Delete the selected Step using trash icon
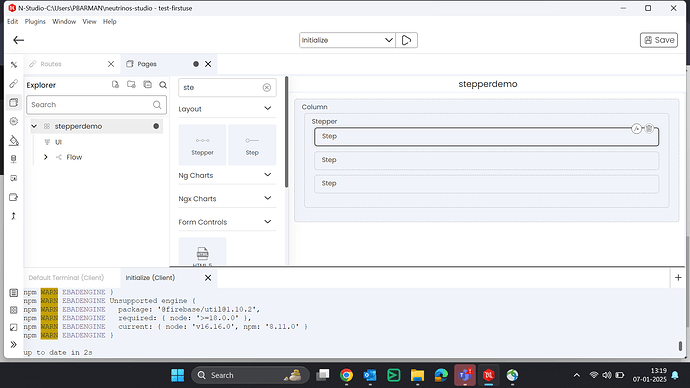 [649, 128]
